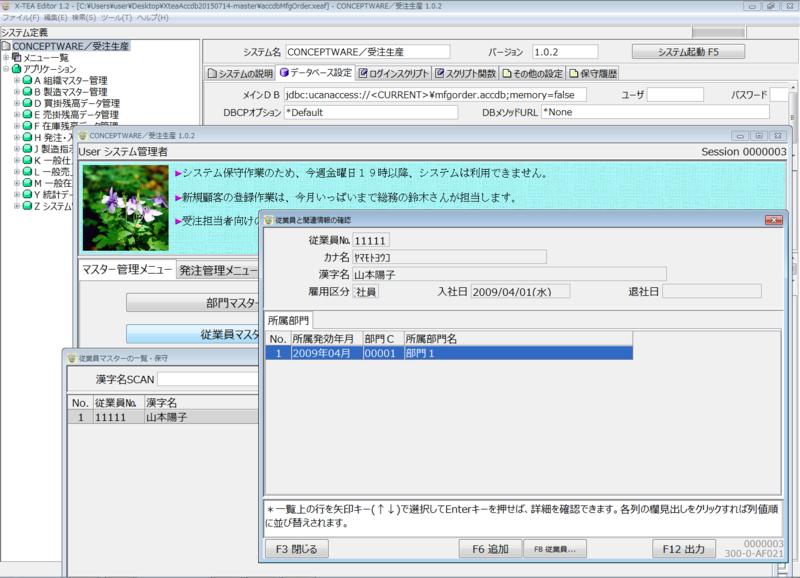Viewport: 800px width, 578px height.
Task: Open the ツール(T) menu
Action: tap(116, 17)
